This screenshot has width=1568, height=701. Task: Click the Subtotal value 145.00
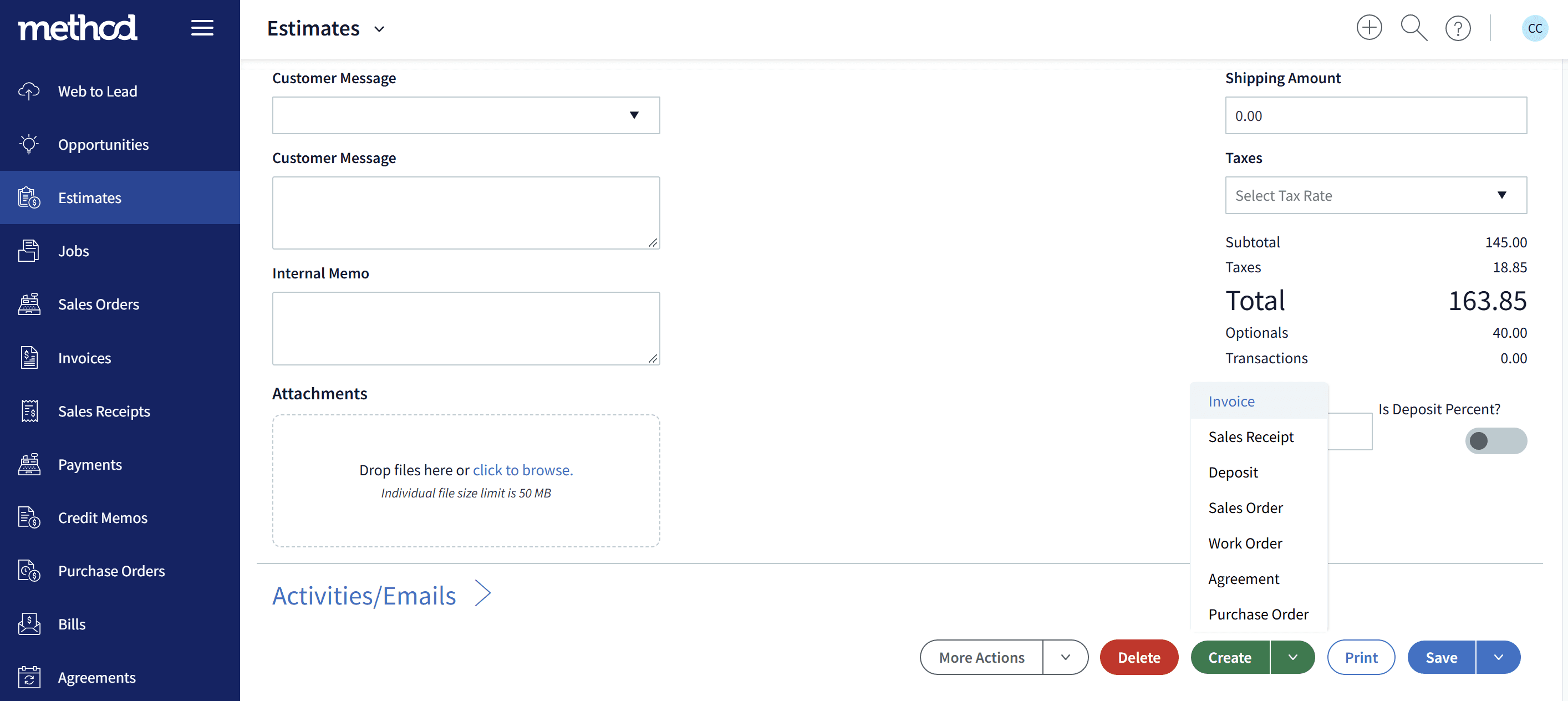pyautogui.click(x=1506, y=242)
